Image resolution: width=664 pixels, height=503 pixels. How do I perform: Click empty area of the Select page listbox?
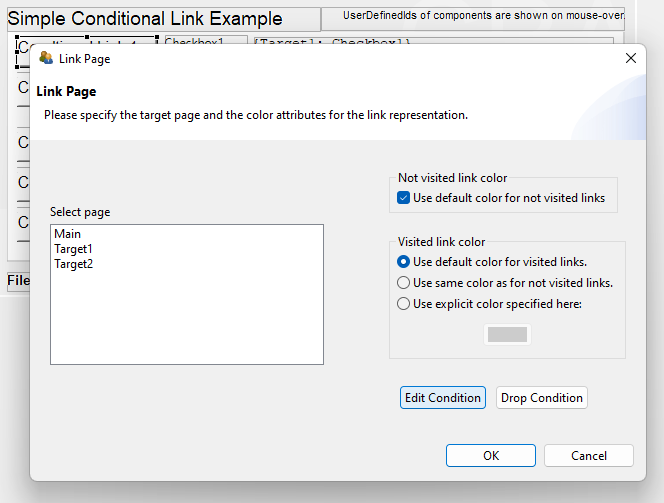point(186,320)
